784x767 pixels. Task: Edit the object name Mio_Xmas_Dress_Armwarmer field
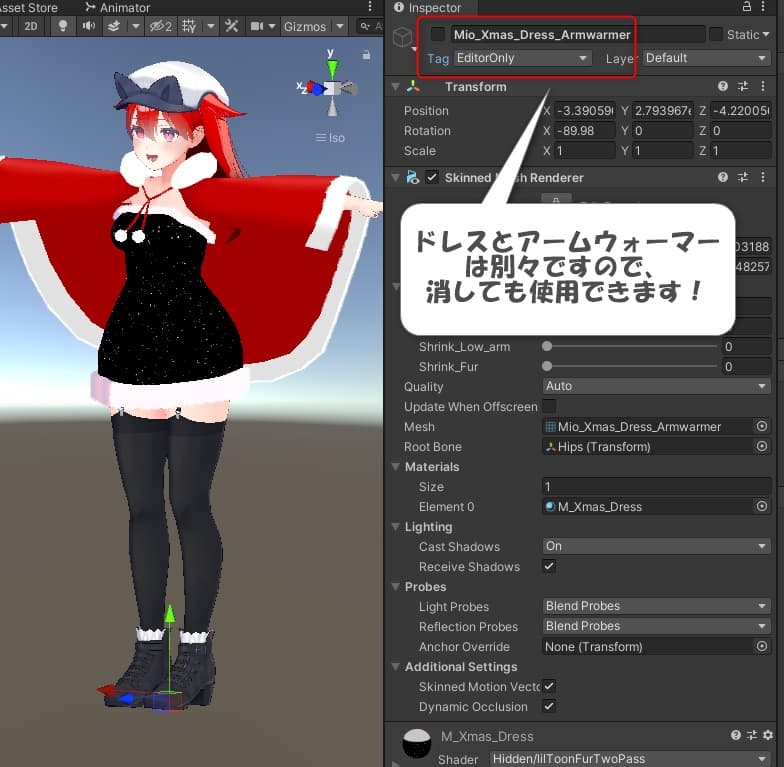coord(578,34)
